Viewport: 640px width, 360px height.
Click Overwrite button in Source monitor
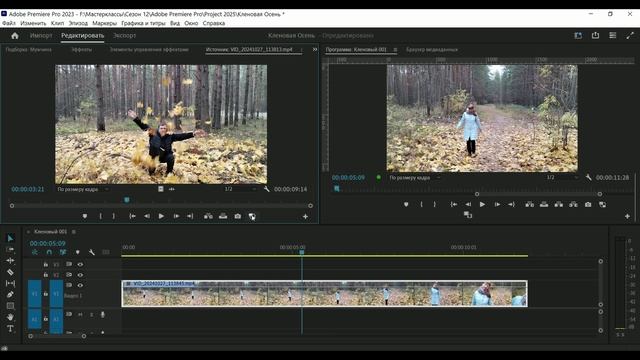tap(223, 216)
